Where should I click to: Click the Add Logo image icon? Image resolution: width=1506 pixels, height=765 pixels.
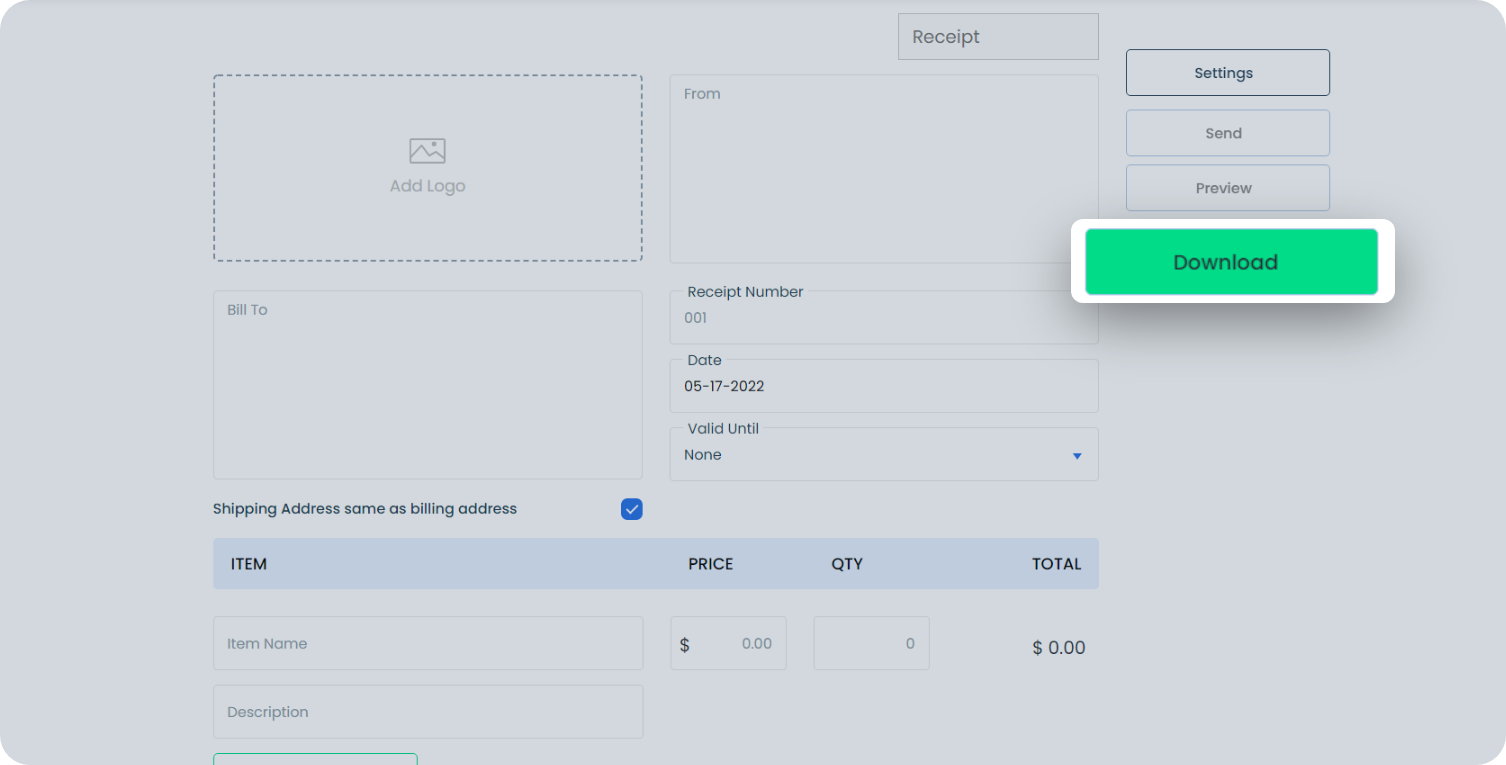(427, 149)
